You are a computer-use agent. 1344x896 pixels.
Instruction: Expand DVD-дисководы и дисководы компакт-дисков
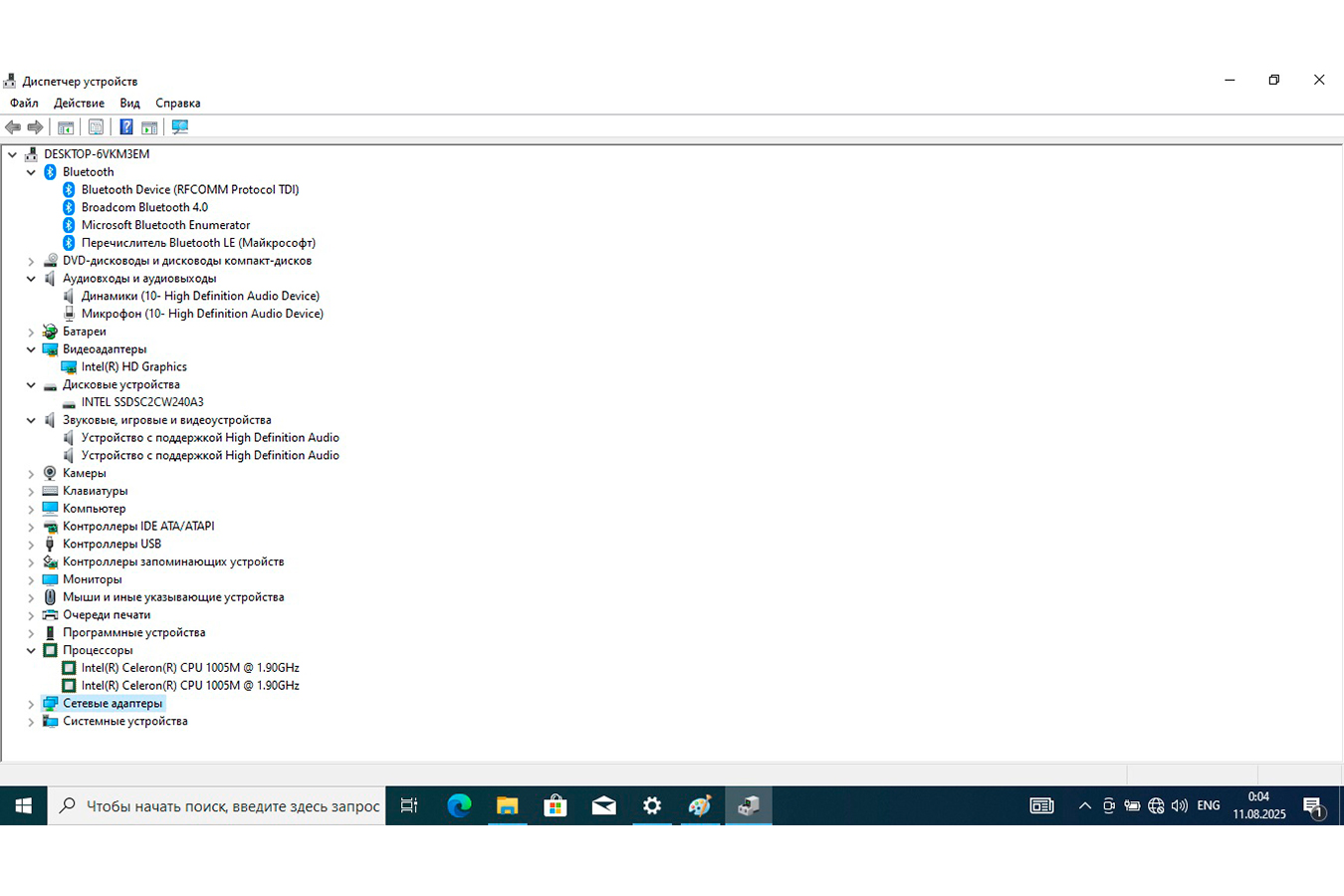click(x=31, y=261)
